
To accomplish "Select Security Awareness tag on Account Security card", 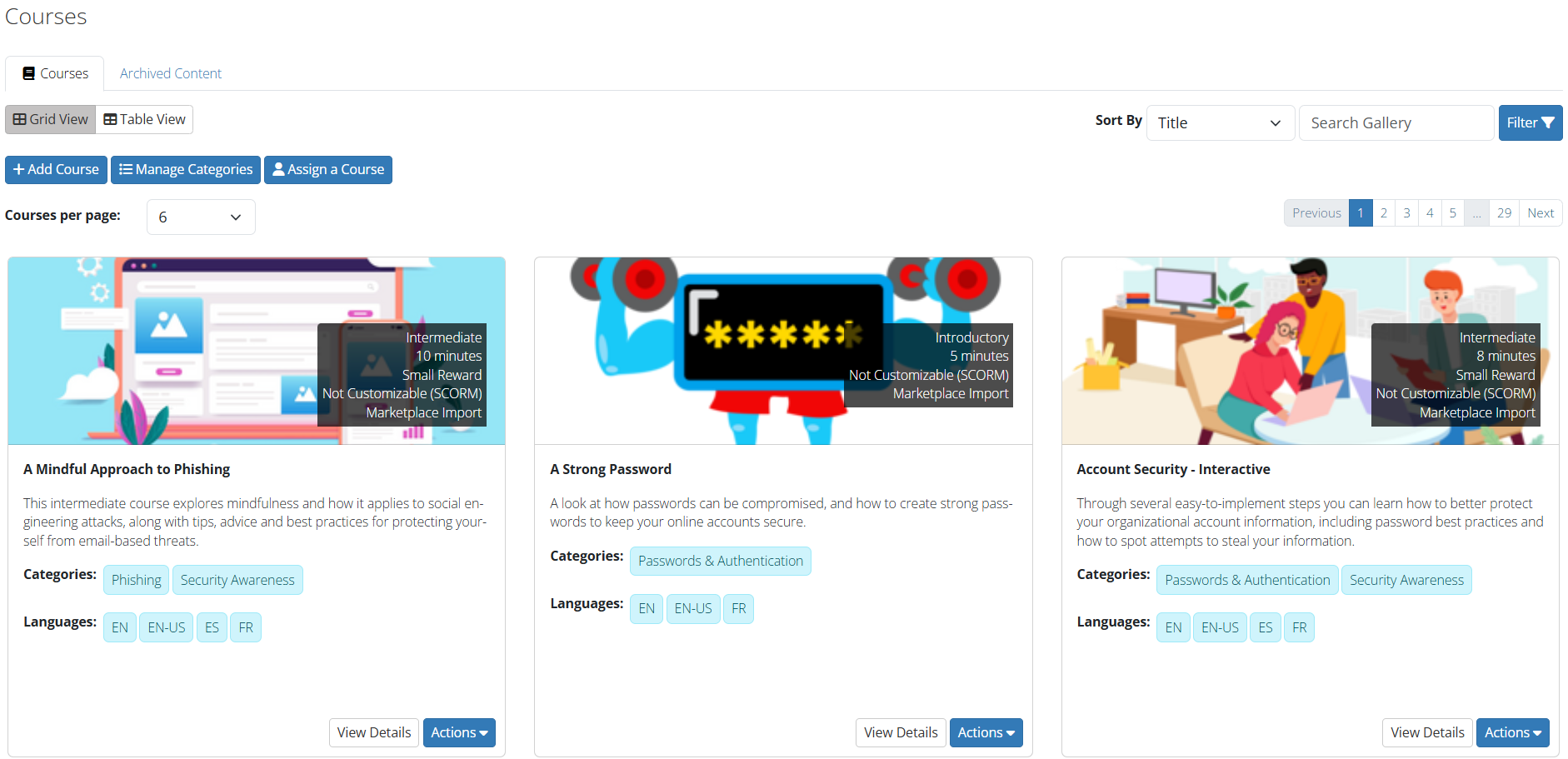I will pyautogui.click(x=1406, y=580).
